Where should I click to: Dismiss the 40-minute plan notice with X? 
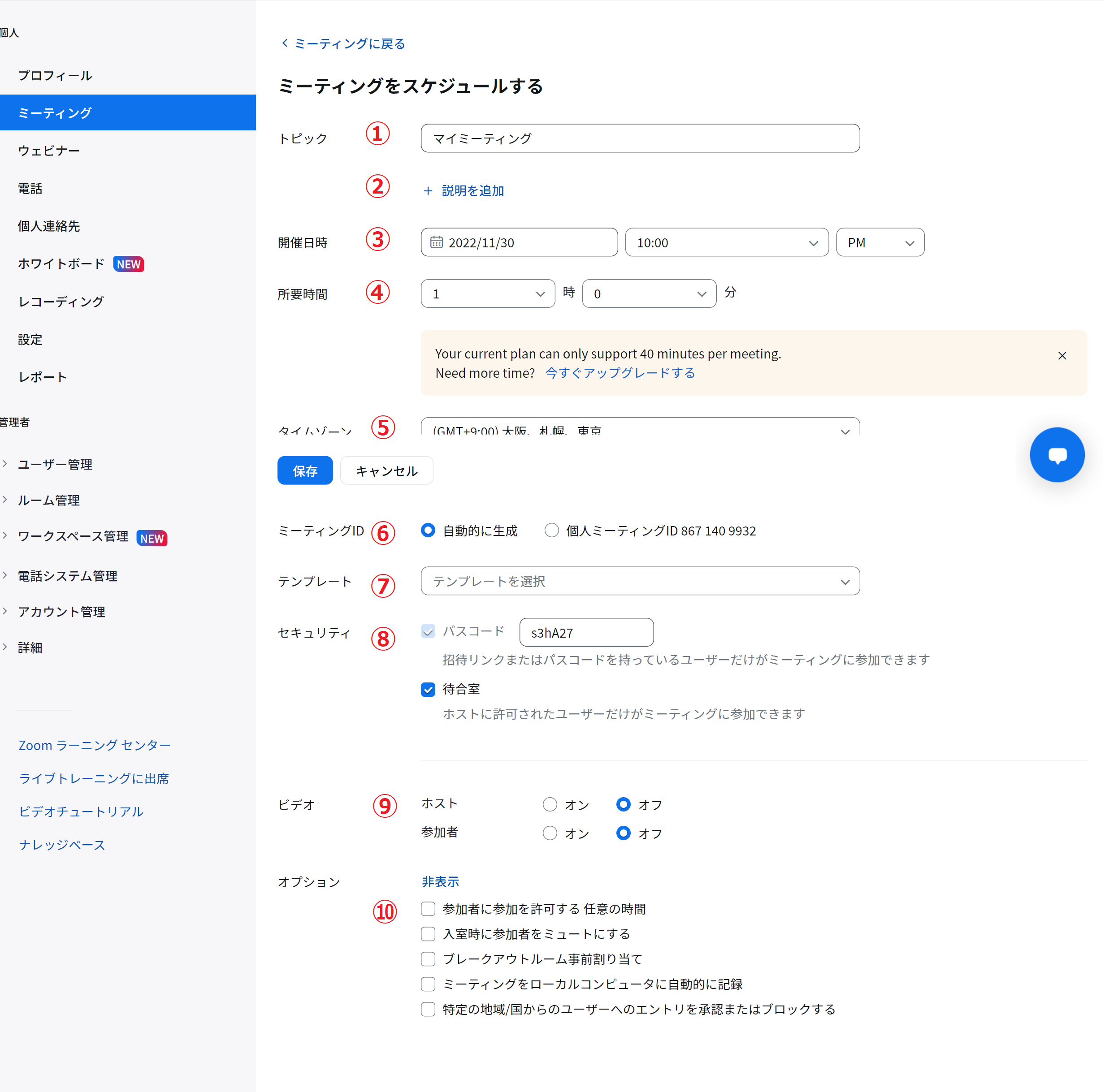pos(1062,356)
